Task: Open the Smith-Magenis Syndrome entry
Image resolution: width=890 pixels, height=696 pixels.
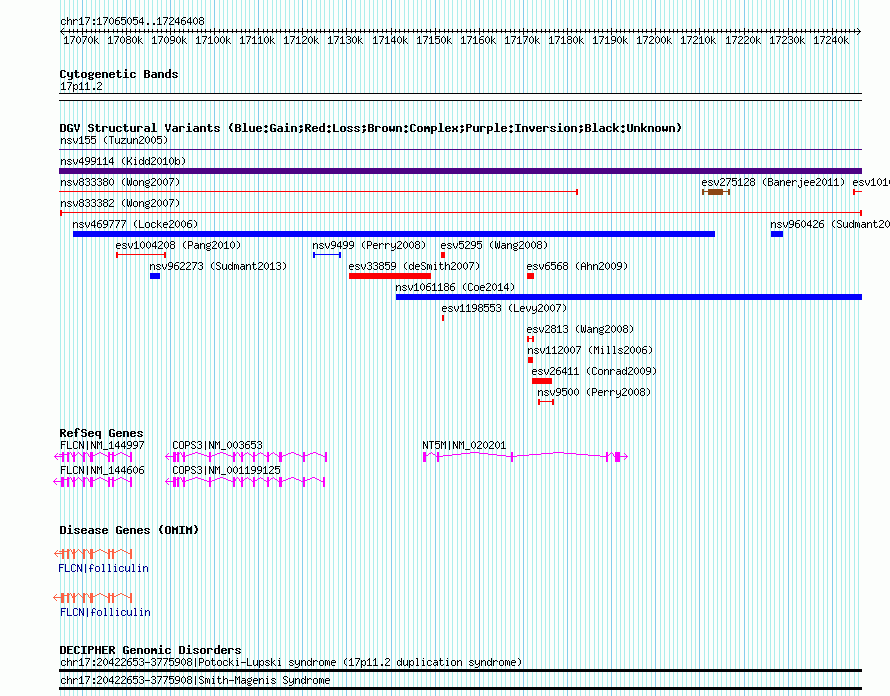Action: point(195,680)
